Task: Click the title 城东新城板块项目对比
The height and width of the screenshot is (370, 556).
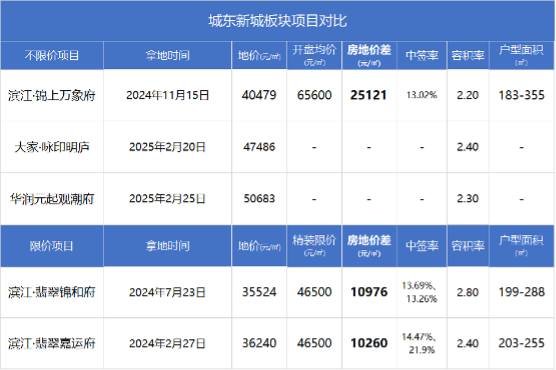Action: coord(277,21)
